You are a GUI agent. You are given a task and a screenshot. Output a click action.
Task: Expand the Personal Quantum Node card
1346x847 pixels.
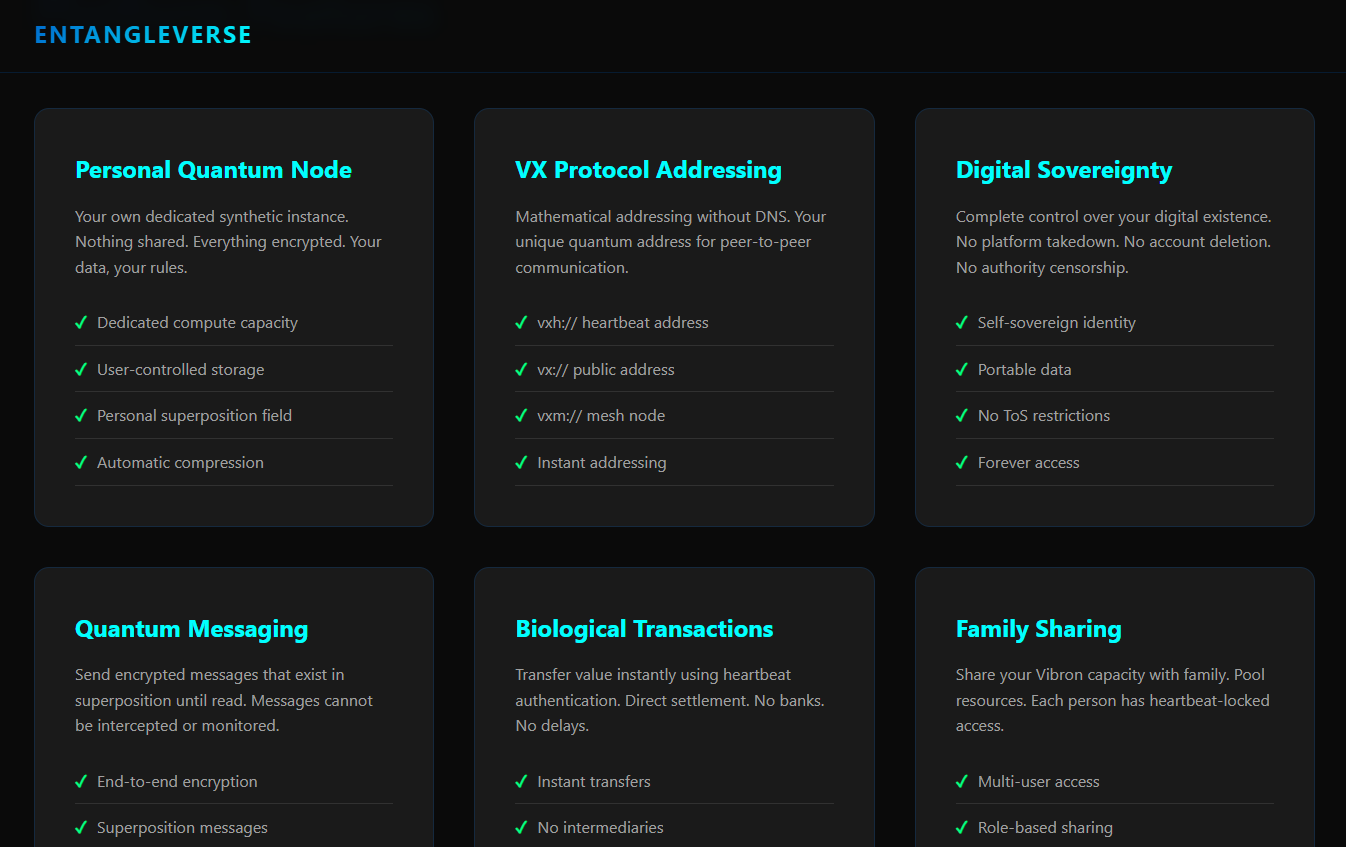233,316
